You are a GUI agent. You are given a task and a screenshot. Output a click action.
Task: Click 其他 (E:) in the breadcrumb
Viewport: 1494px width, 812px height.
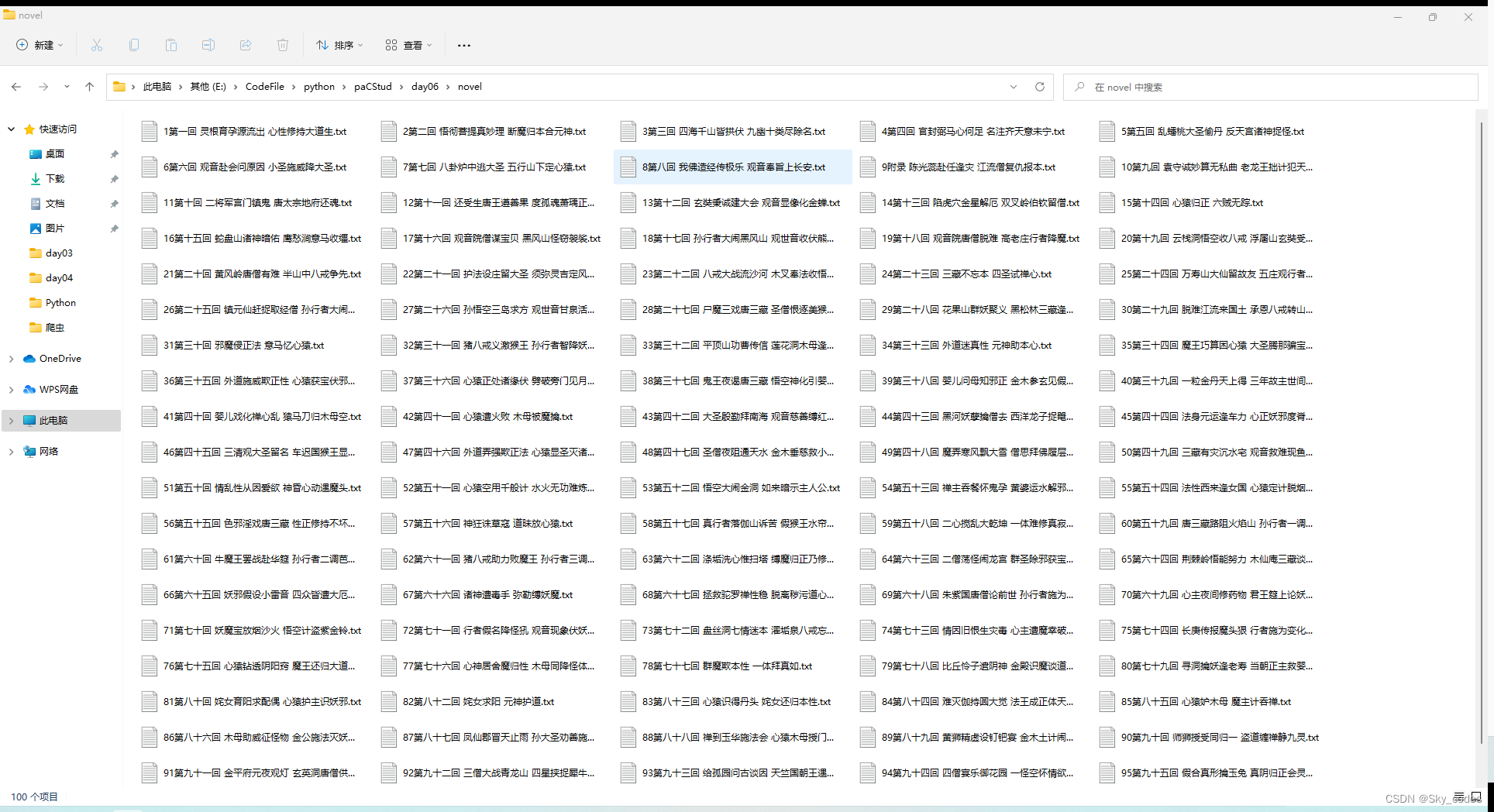pos(208,87)
